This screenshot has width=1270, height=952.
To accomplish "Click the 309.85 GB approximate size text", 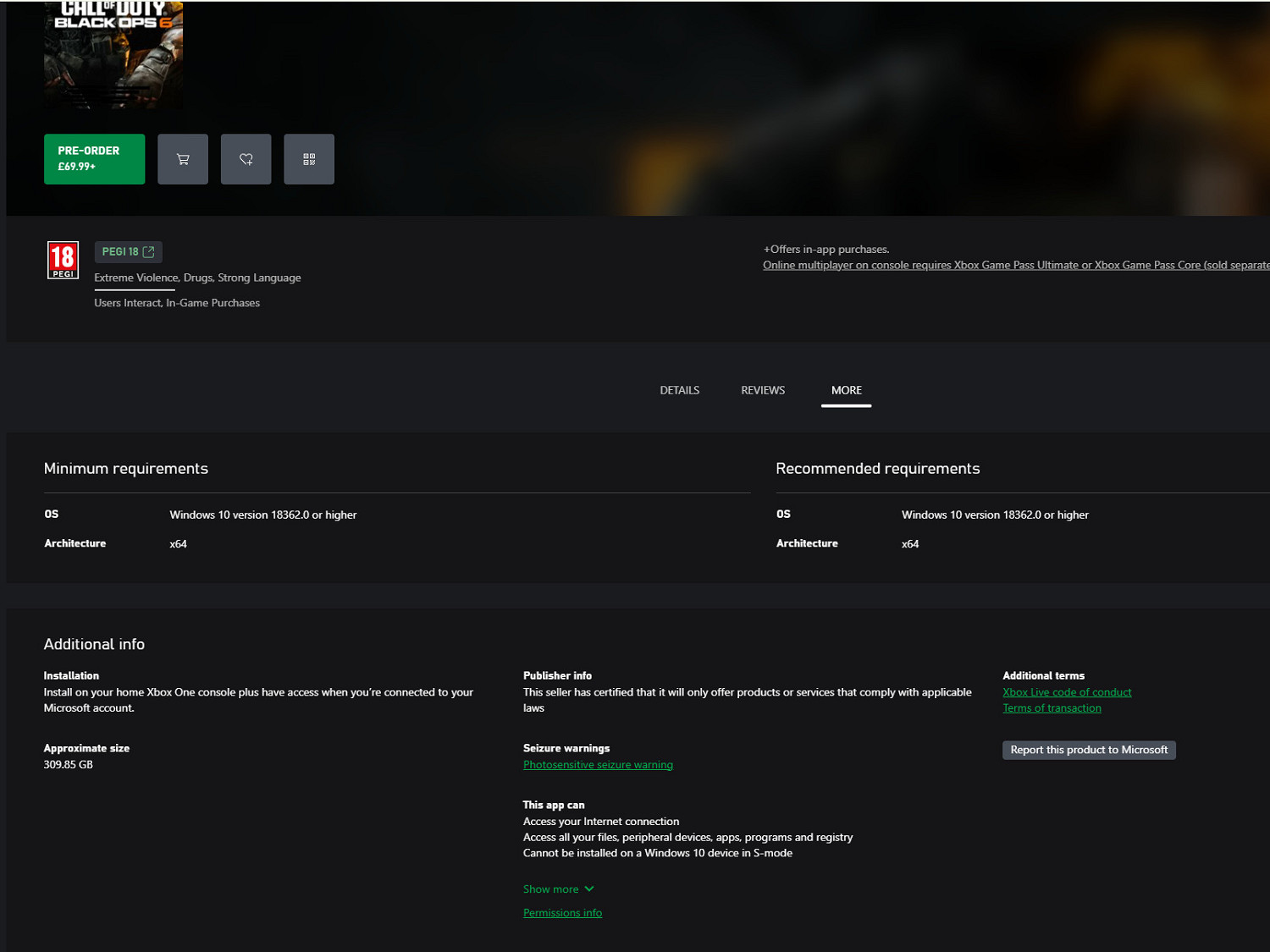I will tap(69, 765).
